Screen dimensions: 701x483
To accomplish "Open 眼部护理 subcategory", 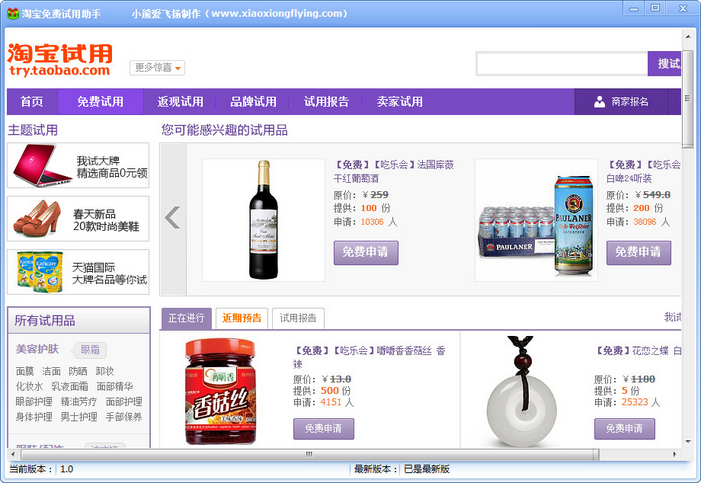I will pyautogui.click(x=34, y=402).
